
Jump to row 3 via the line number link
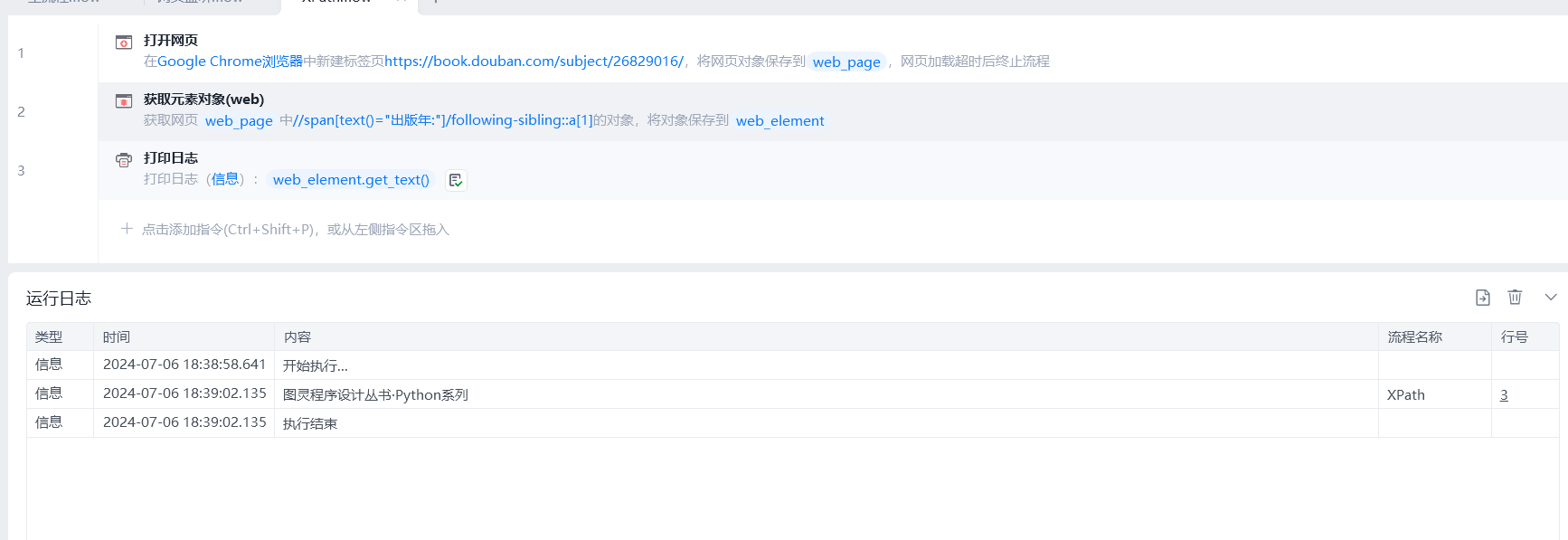tap(1504, 394)
